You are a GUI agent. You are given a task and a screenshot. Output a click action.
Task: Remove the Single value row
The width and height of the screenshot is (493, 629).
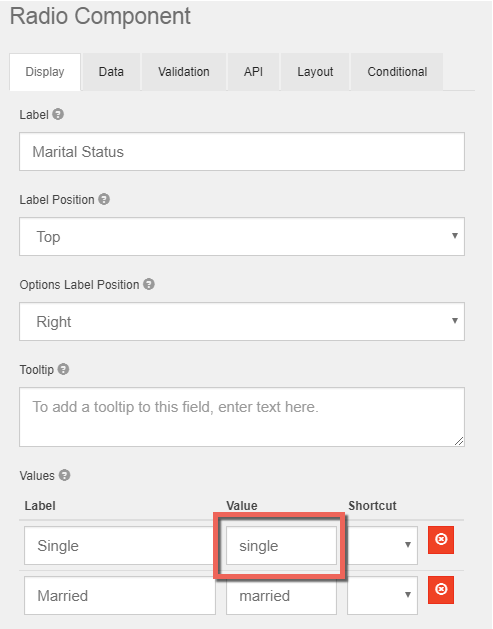441,540
